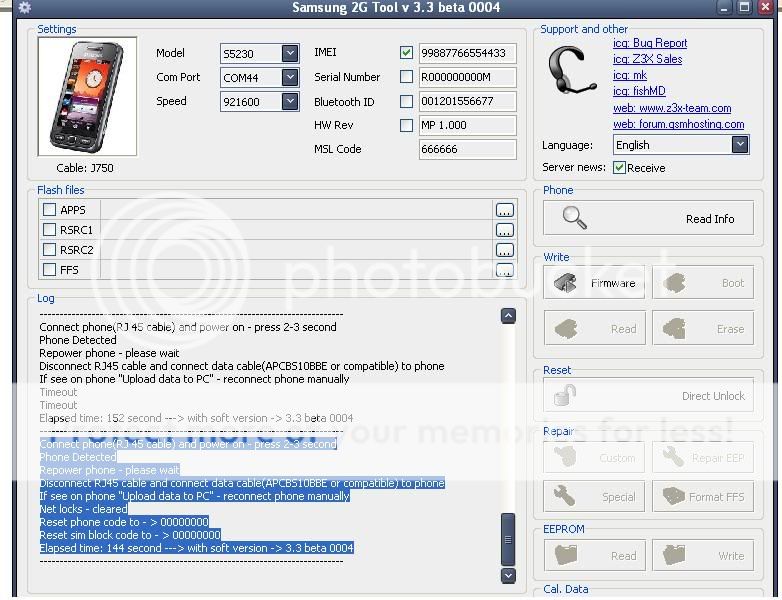Check the APPS flash file box

point(49,209)
